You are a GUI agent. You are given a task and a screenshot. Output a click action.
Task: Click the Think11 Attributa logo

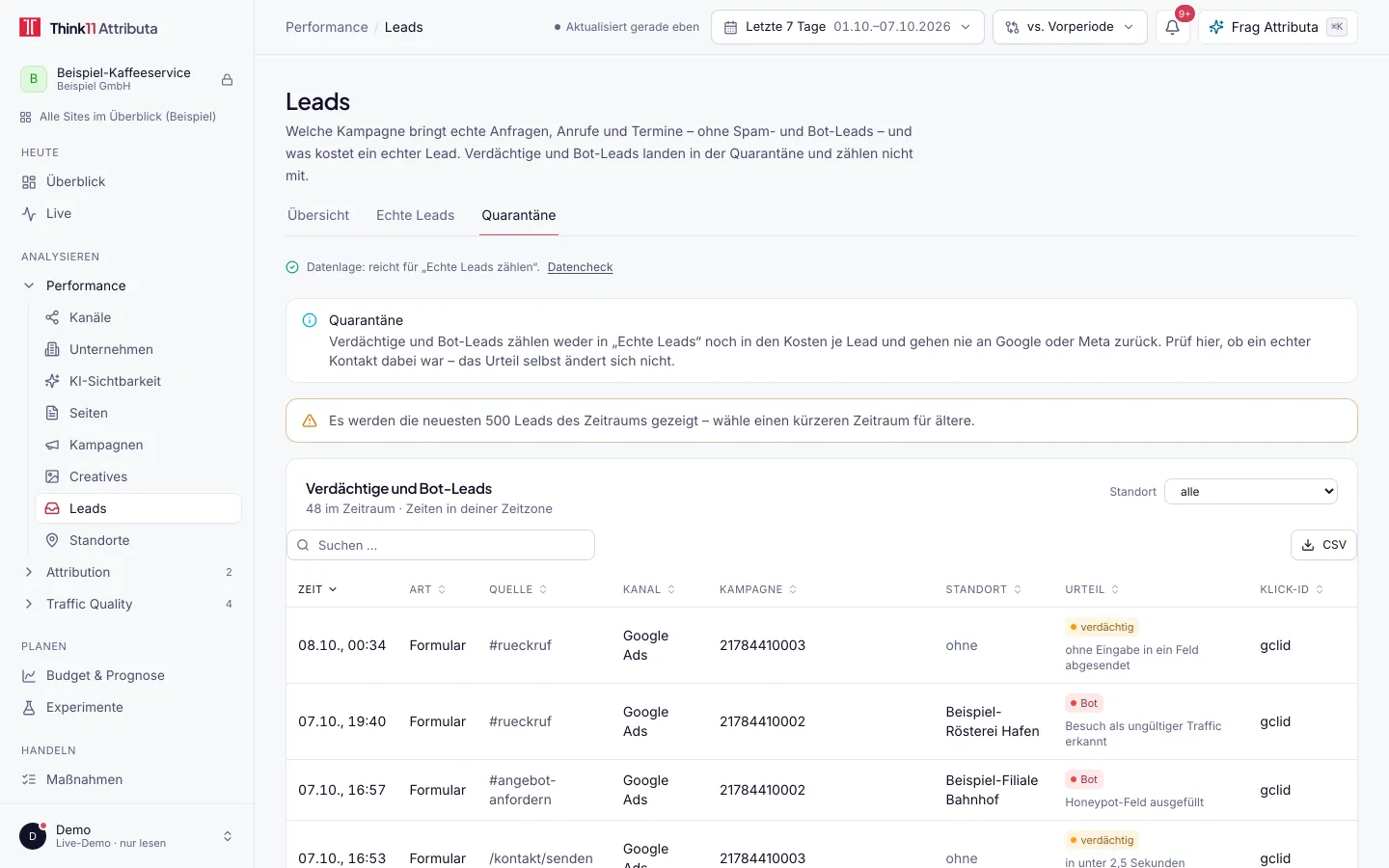point(89,28)
